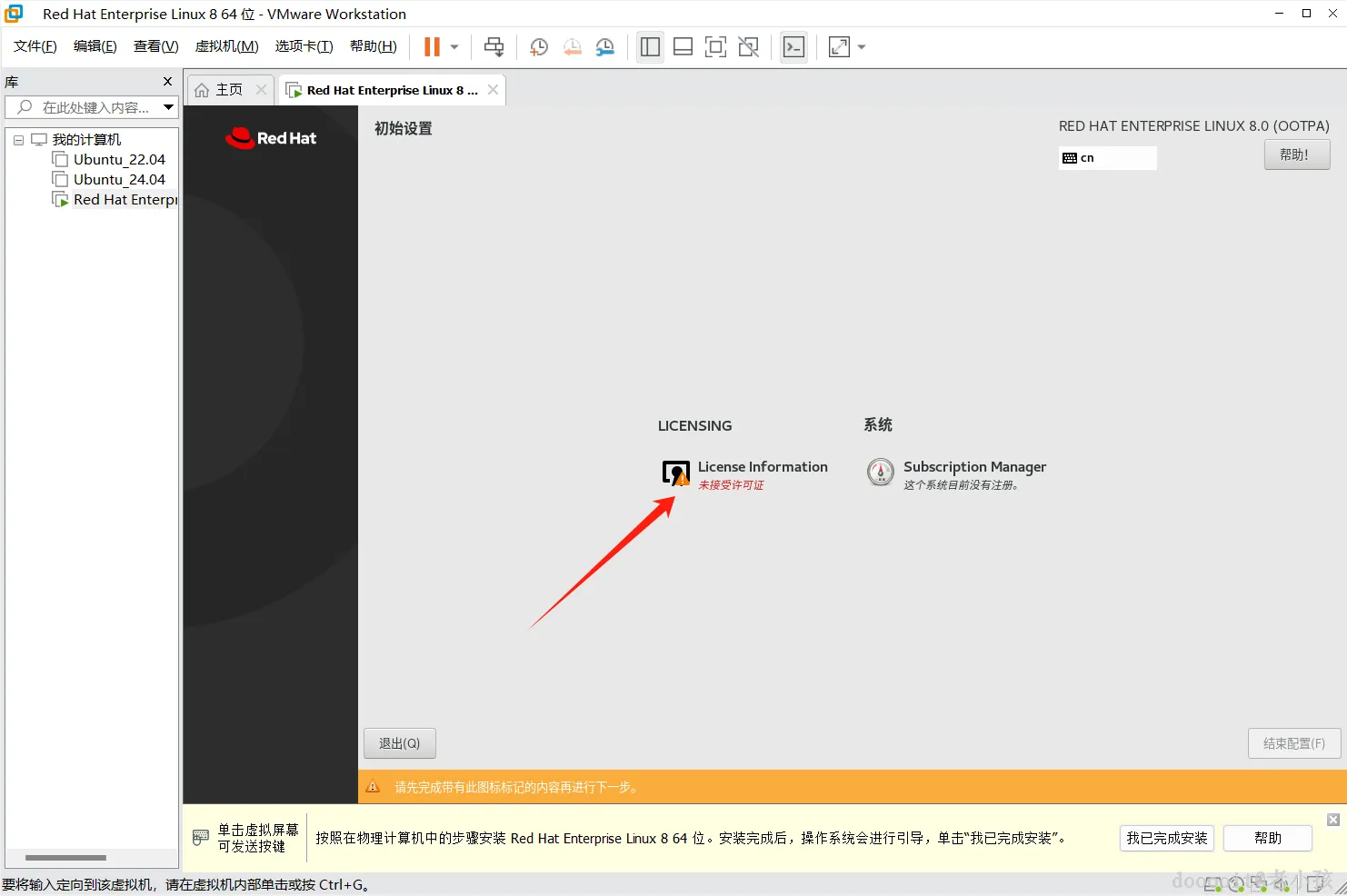
Task: Click the Red Hat logo
Action: point(271,138)
